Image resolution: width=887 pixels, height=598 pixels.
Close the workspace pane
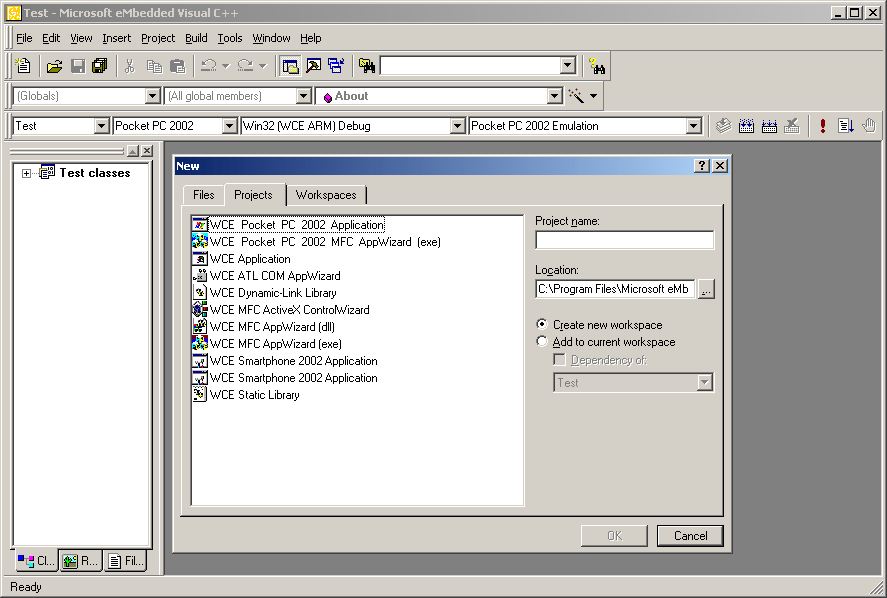(x=147, y=151)
